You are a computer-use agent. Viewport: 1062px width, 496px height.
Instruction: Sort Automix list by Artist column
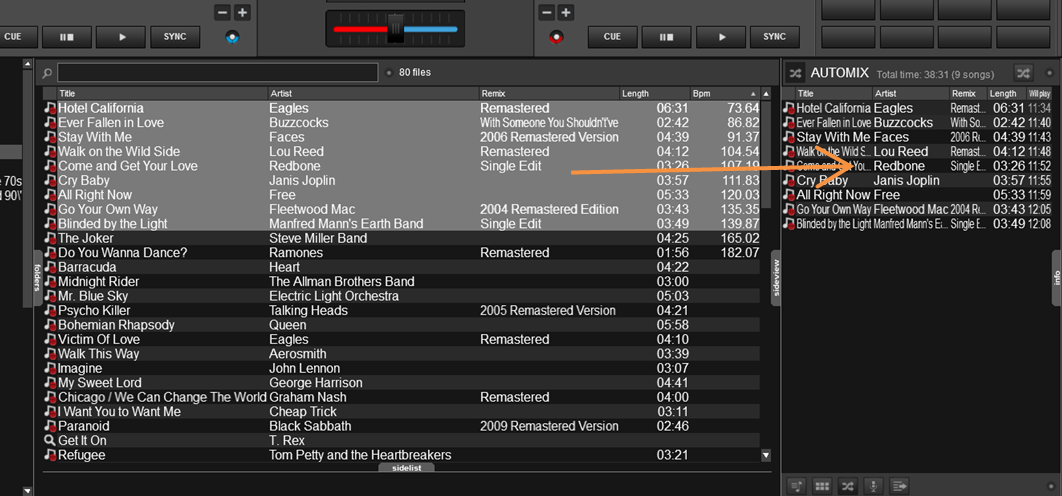(911, 94)
